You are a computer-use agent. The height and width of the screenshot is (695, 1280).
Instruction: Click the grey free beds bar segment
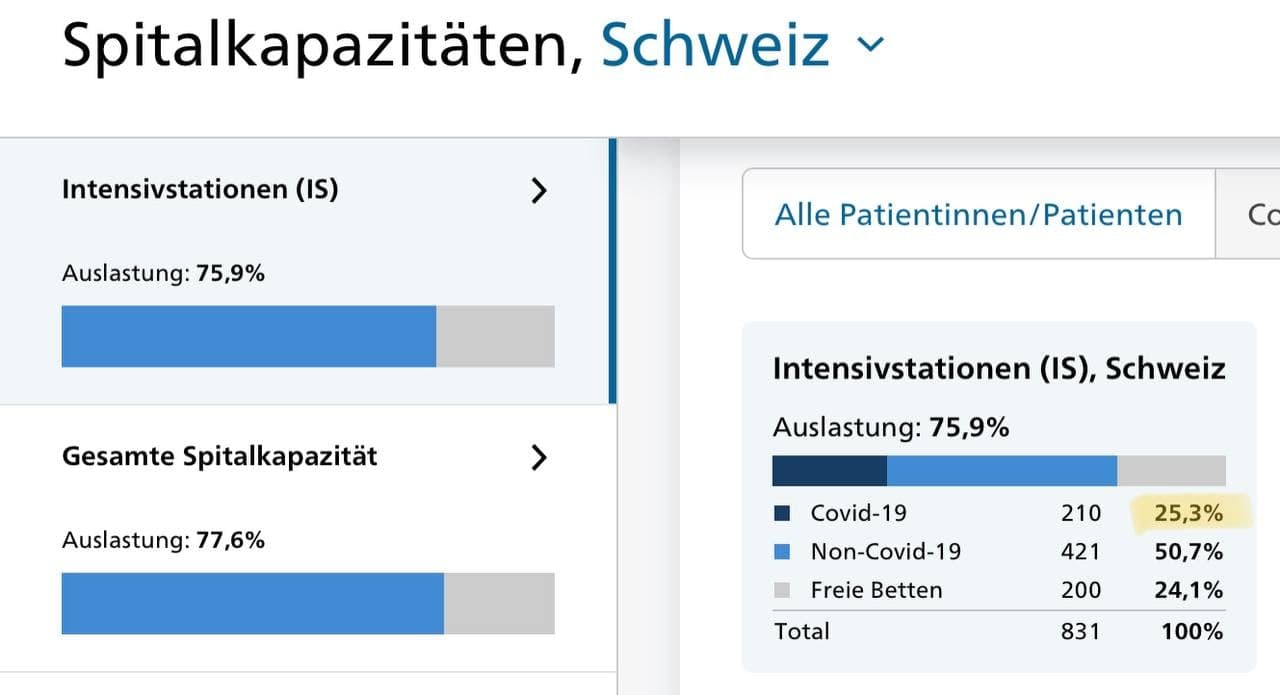click(1171, 471)
